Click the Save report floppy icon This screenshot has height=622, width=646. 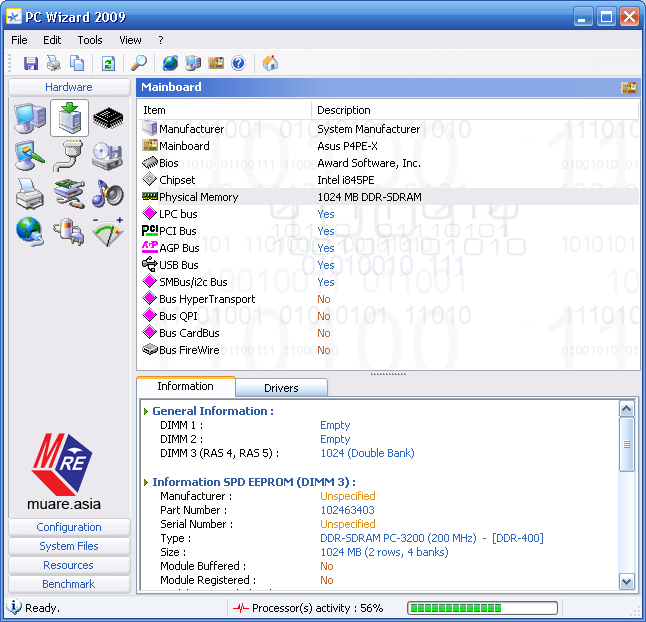tap(30, 63)
